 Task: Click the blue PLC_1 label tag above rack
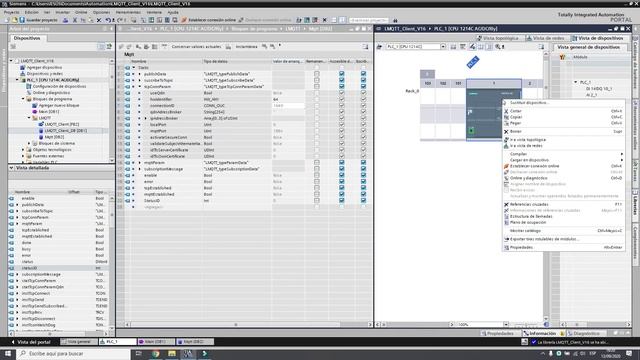(x=473, y=62)
